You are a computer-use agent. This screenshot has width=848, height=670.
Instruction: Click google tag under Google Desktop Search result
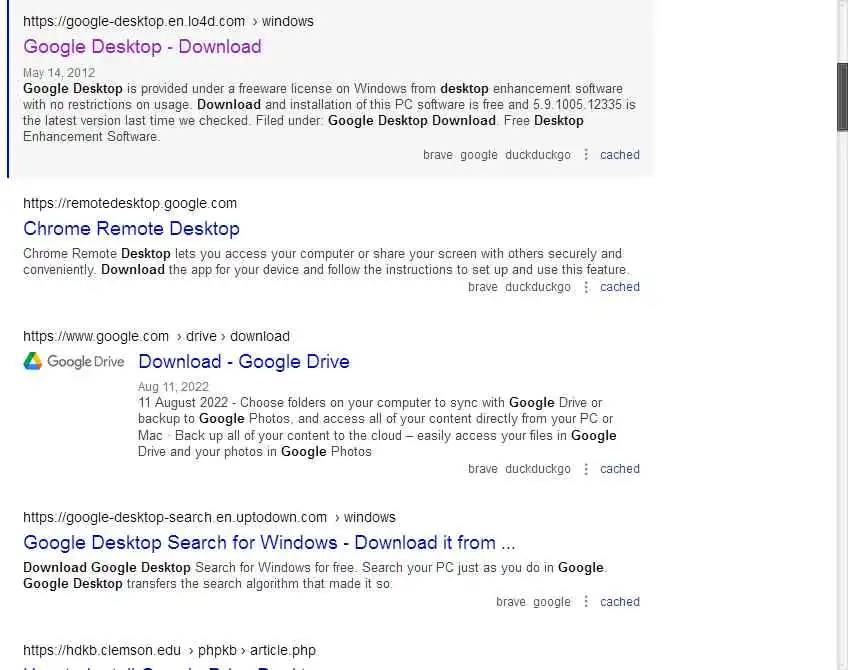[552, 602]
